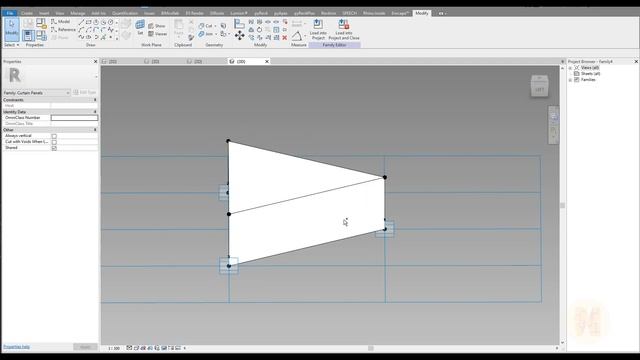This screenshot has height=360, width=640.
Task: Open the Select panel dropdown
Action: click(12, 45)
